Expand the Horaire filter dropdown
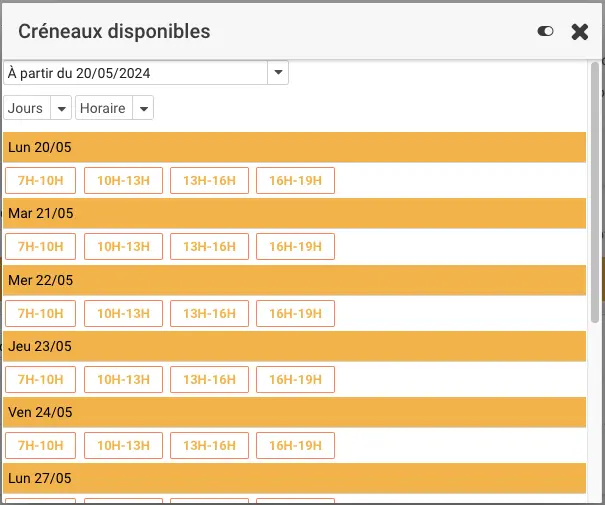This screenshot has height=505, width=605. point(143,108)
